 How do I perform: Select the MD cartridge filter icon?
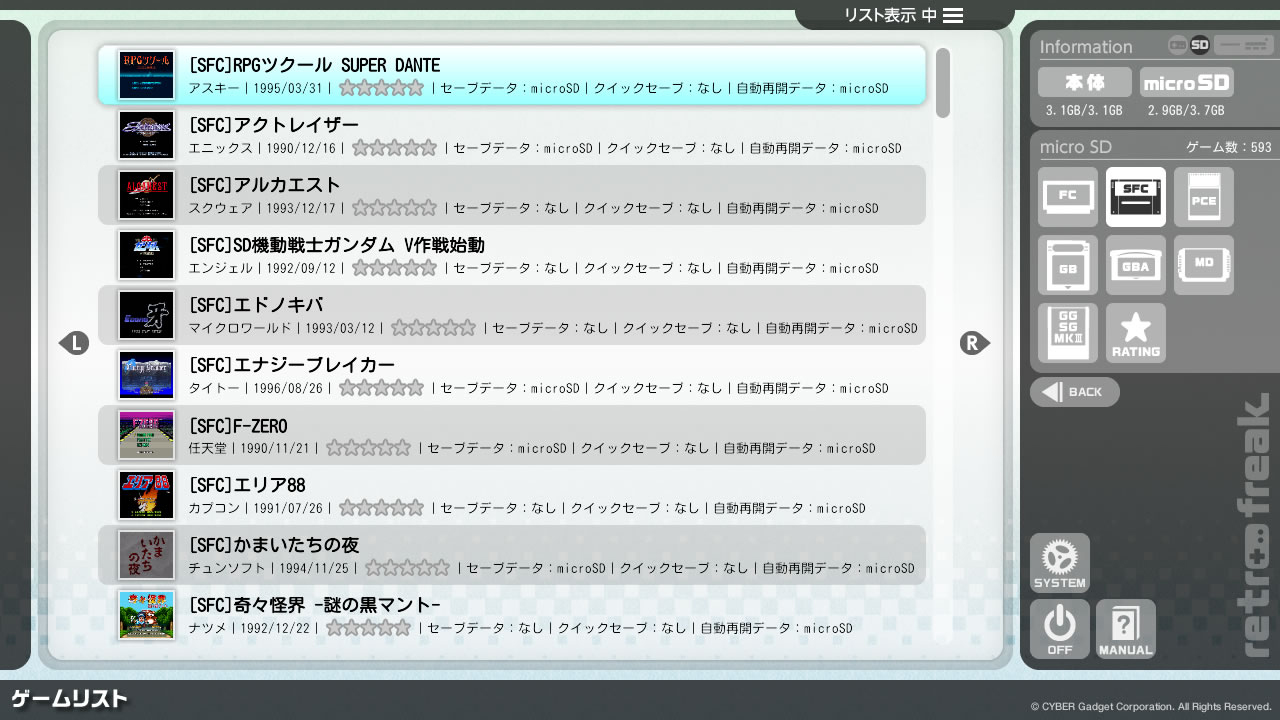[x=1204, y=265]
